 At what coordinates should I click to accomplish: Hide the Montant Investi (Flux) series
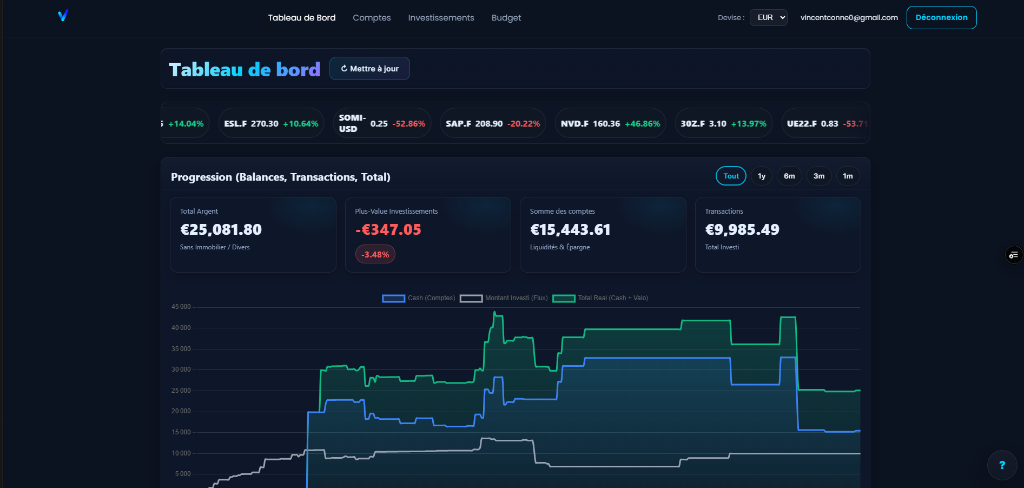(503, 298)
